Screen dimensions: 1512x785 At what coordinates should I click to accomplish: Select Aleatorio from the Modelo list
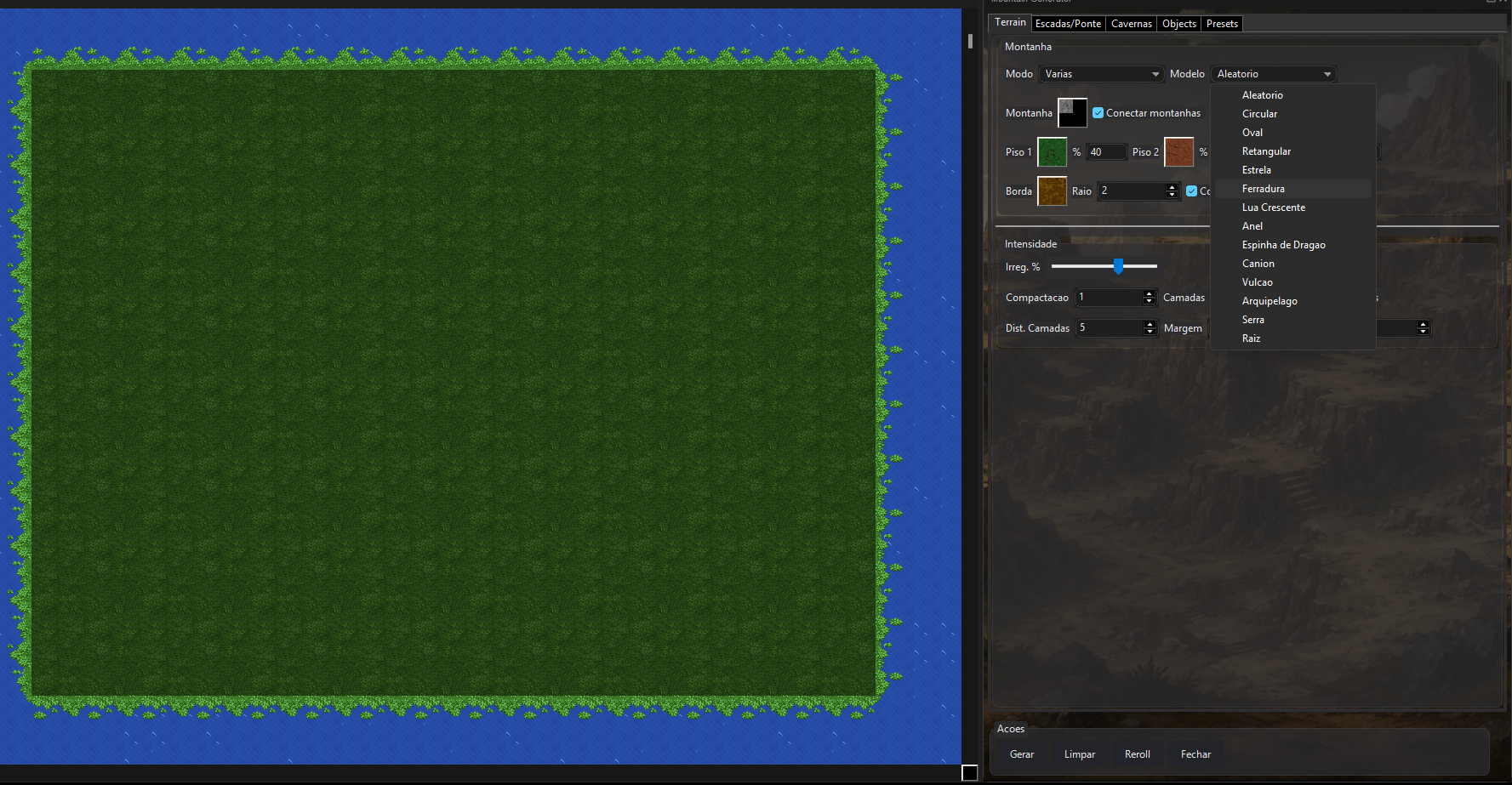[x=1292, y=95]
